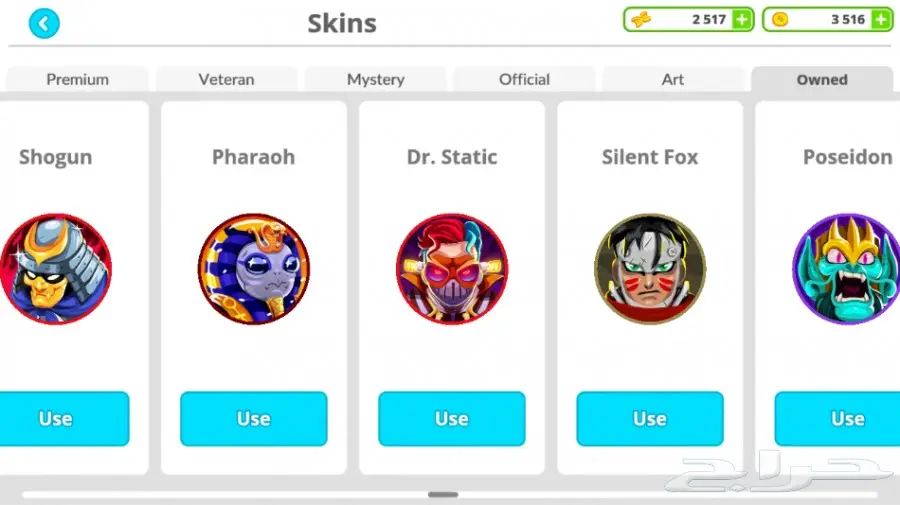The image size is (900, 505).
Task: Add more DNA with the green plus
Action: [x=742, y=20]
